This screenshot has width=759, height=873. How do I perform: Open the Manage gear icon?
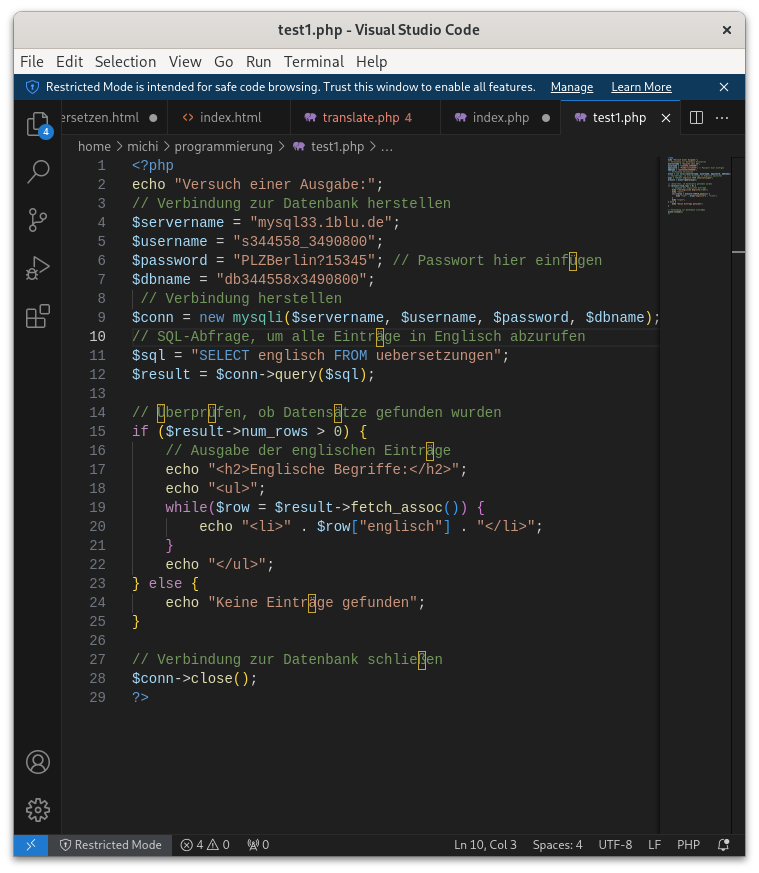click(38, 810)
